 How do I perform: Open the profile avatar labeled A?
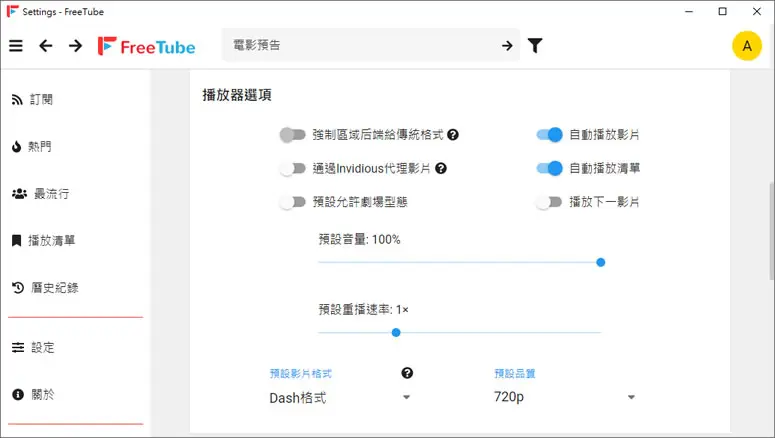click(x=747, y=46)
